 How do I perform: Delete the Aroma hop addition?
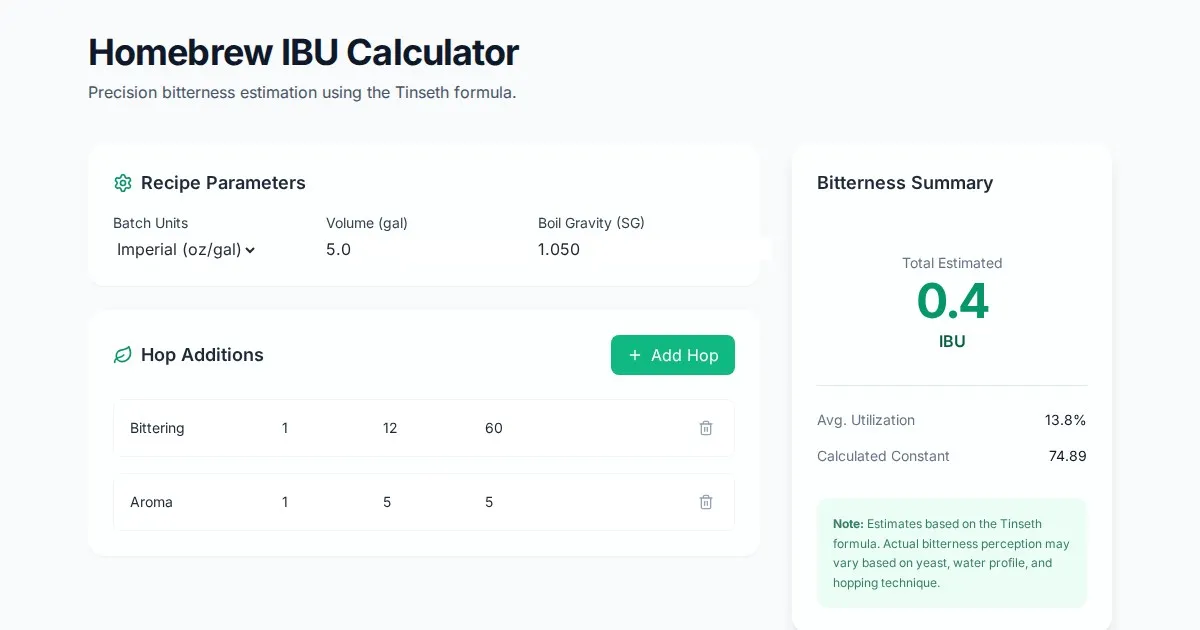pyautogui.click(x=706, y=502)
